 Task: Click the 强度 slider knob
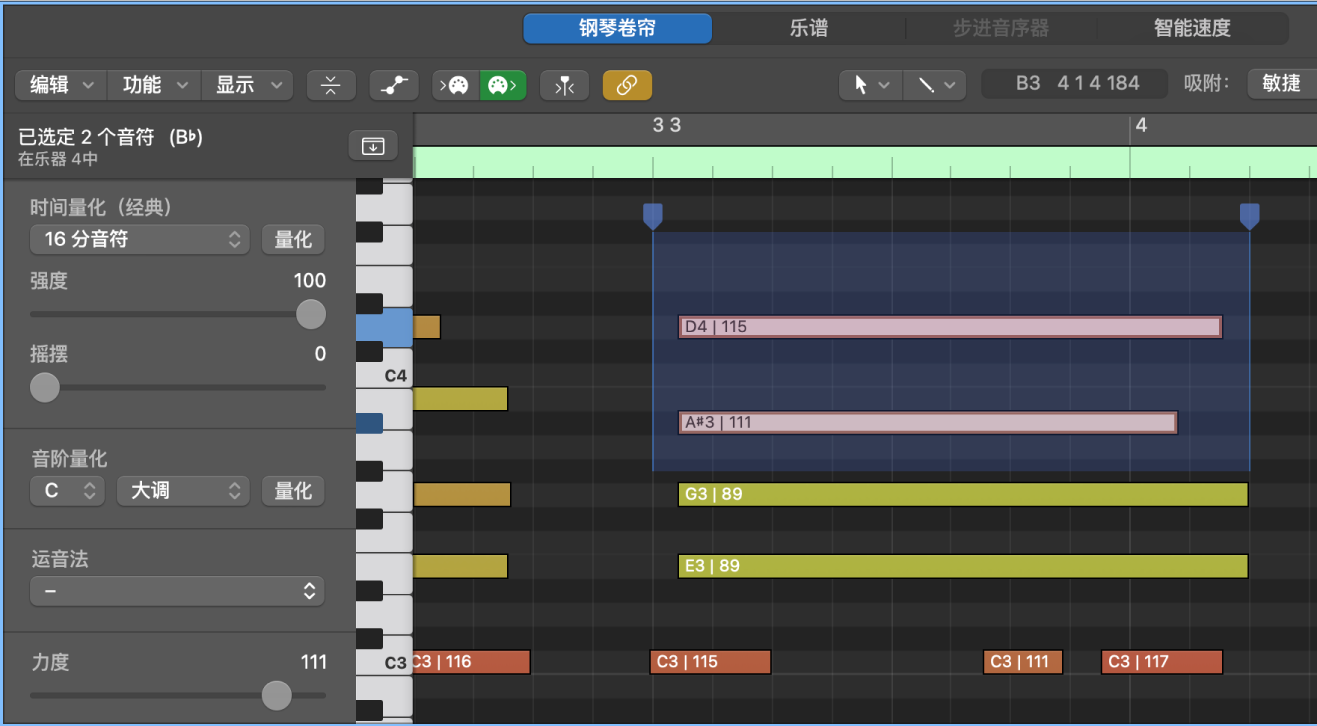[x=311, y=314]
